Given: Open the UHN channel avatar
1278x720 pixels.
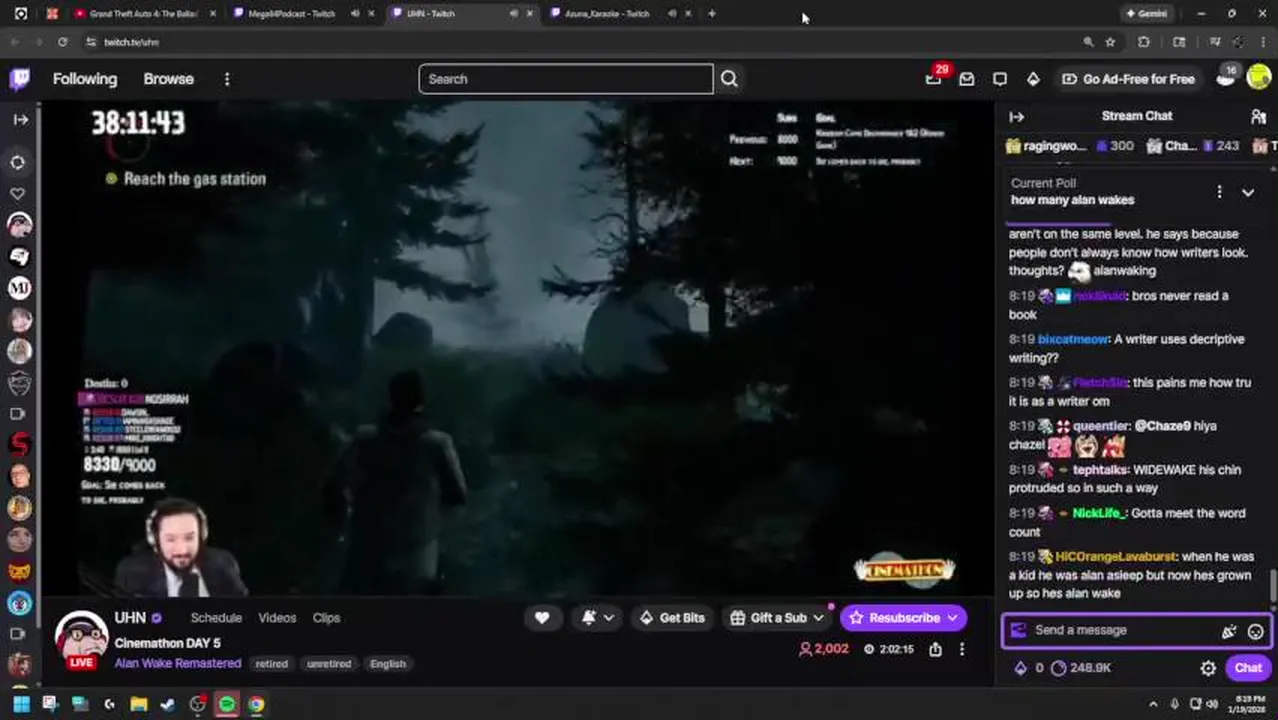Looking at the screenshot, I should [x=81, y=638].
